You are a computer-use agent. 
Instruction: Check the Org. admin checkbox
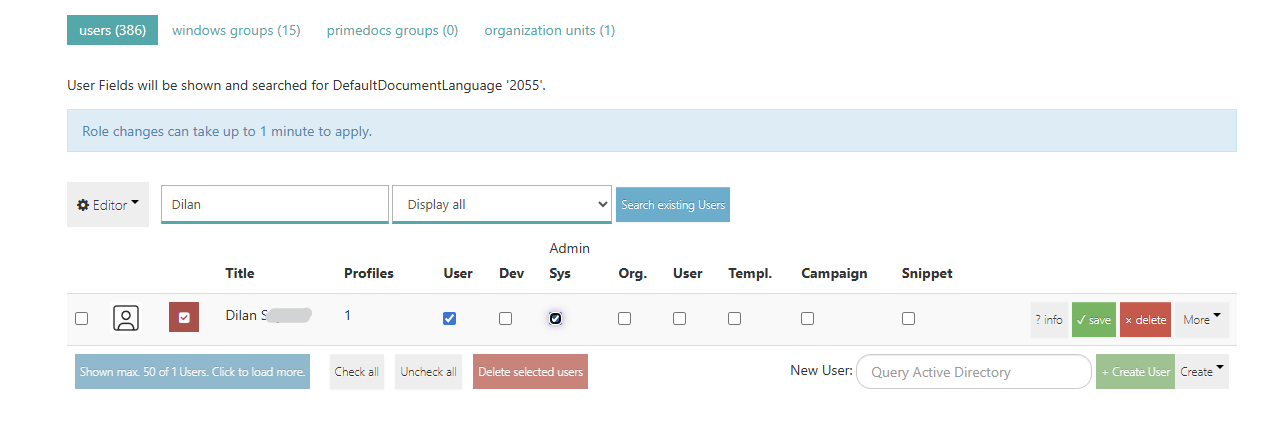click(624, 318)
